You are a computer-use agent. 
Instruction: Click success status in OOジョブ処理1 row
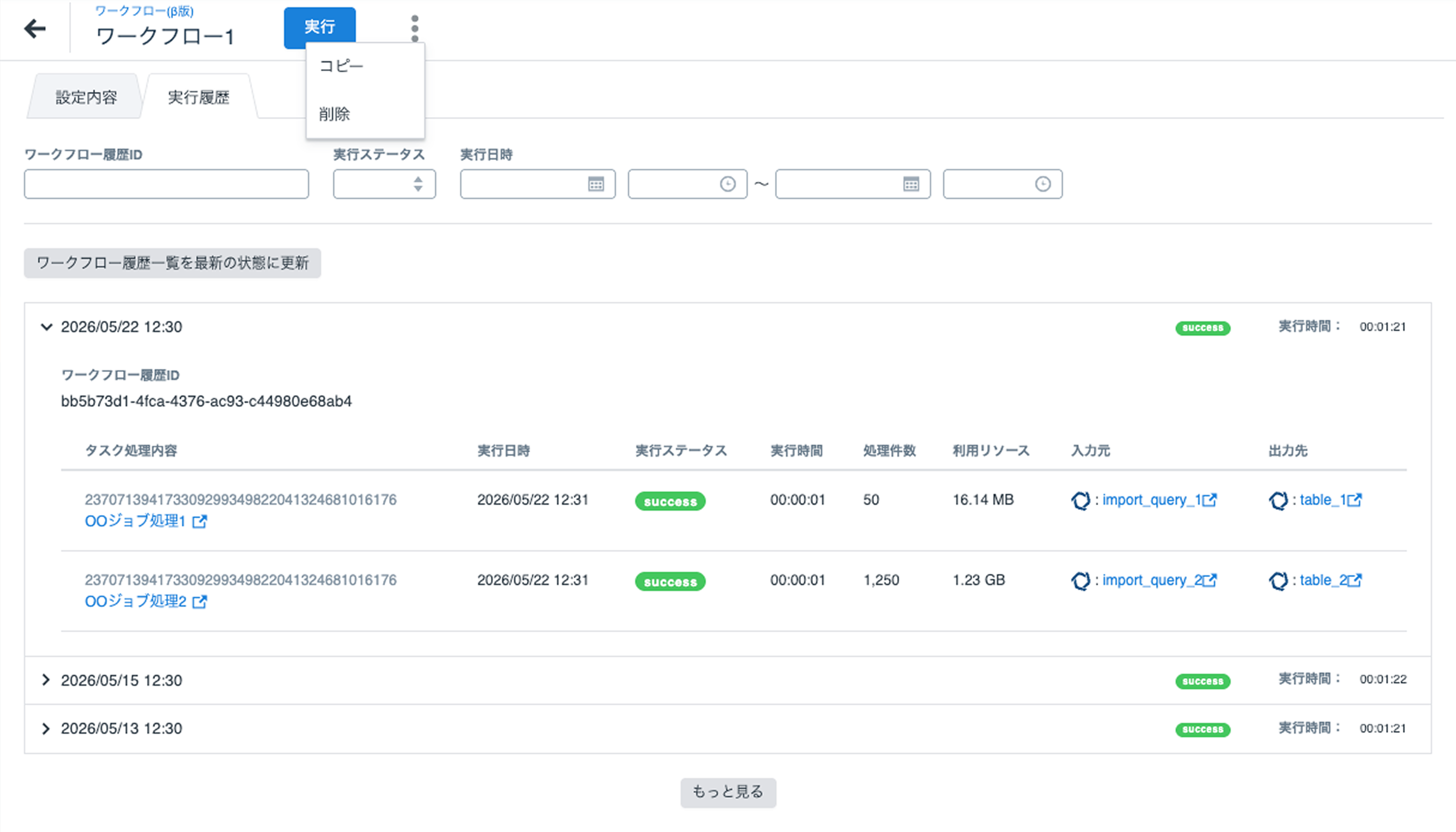pos(670,501)
